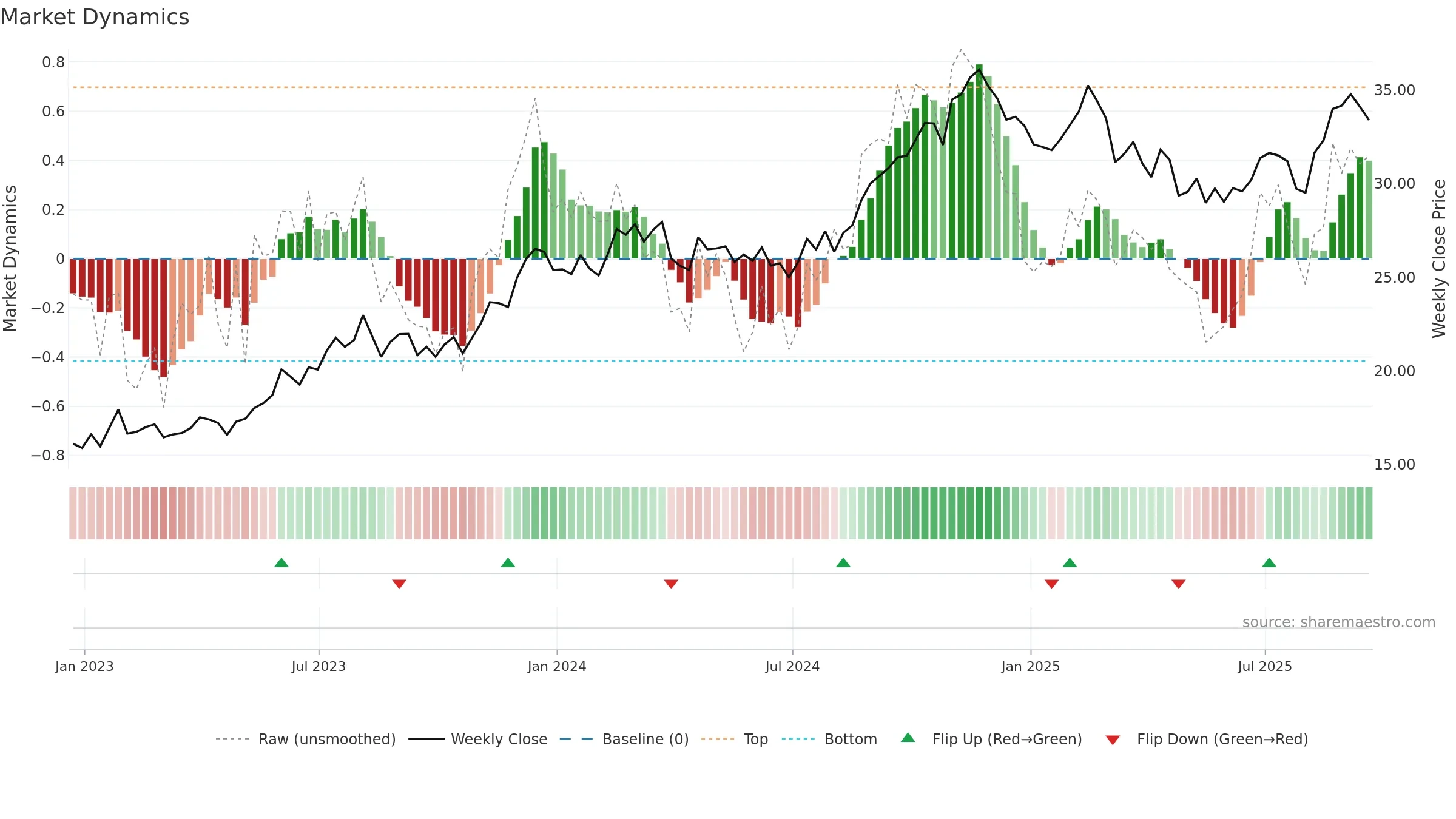Click the flip-down marker just after Jan 2025
The height and width of the screenshot is (819, 1456).
coord(1052,584)
